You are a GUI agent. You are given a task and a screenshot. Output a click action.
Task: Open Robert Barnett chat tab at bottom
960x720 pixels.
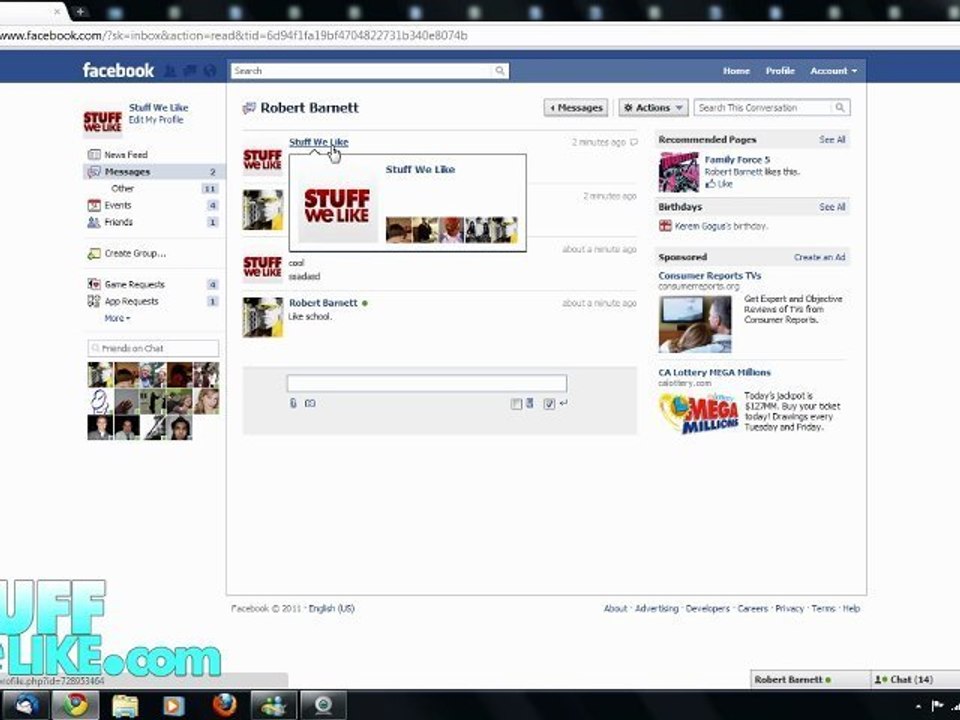pyautogui.click(x=809, y=680)
